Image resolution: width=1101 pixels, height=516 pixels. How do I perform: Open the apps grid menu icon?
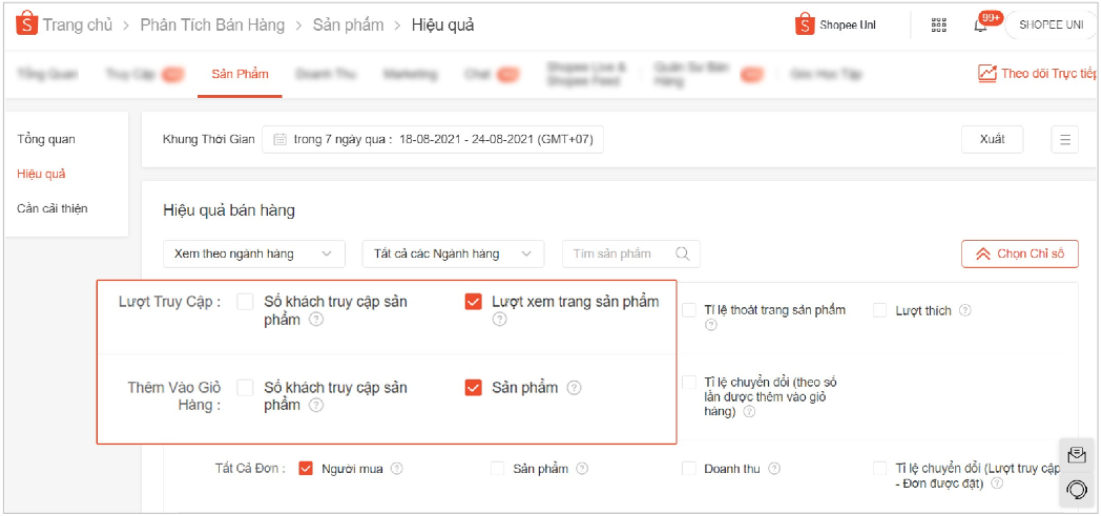939,25
